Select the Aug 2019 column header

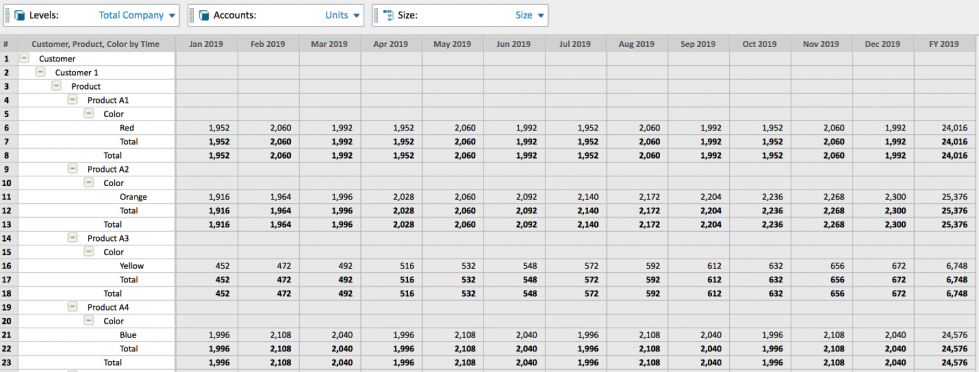(637, 44)
